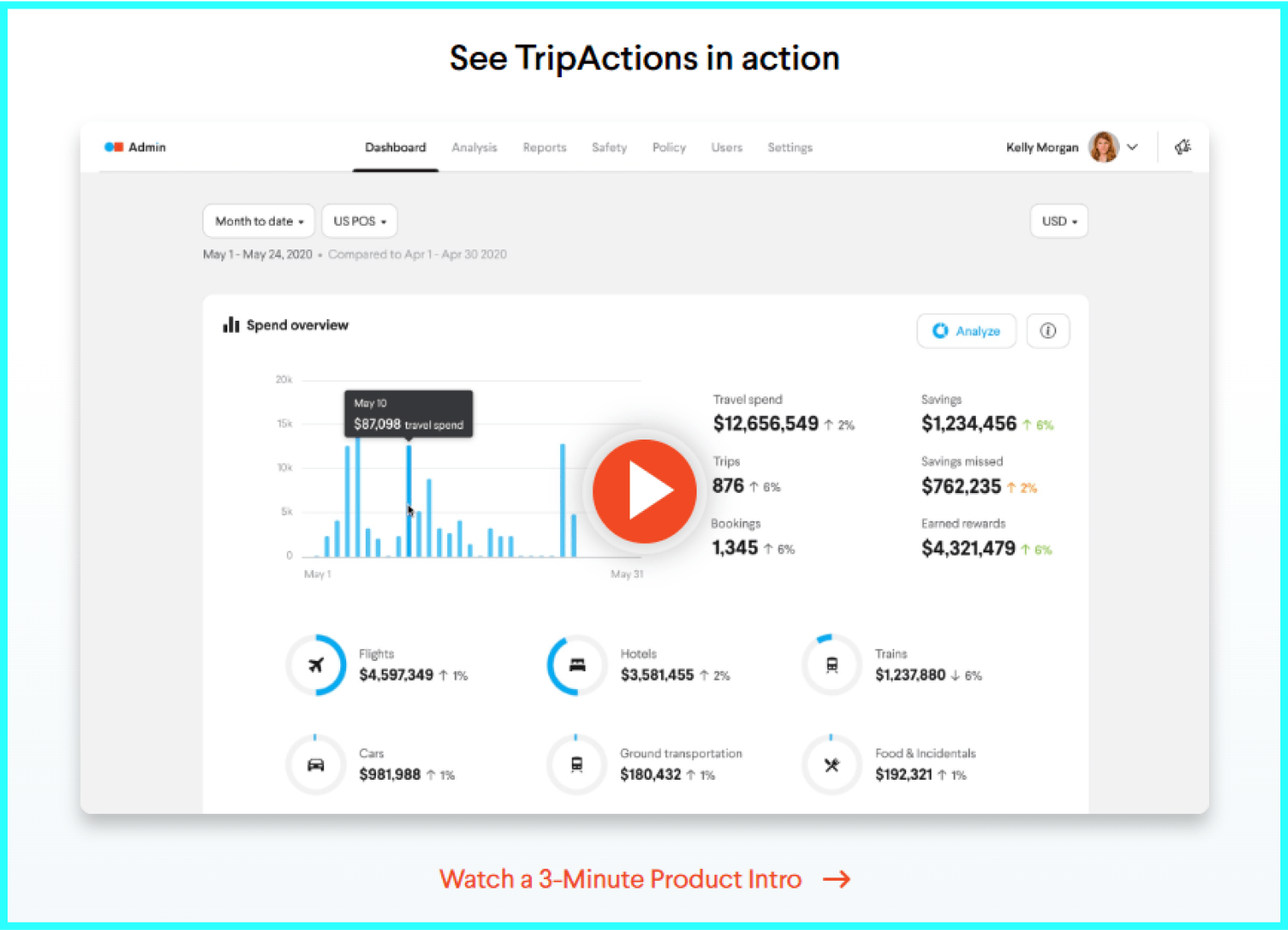1288x930 pixels.
Task: Select the Hotels bed icon
Action: pyautogui.click(x=577, y=664)
